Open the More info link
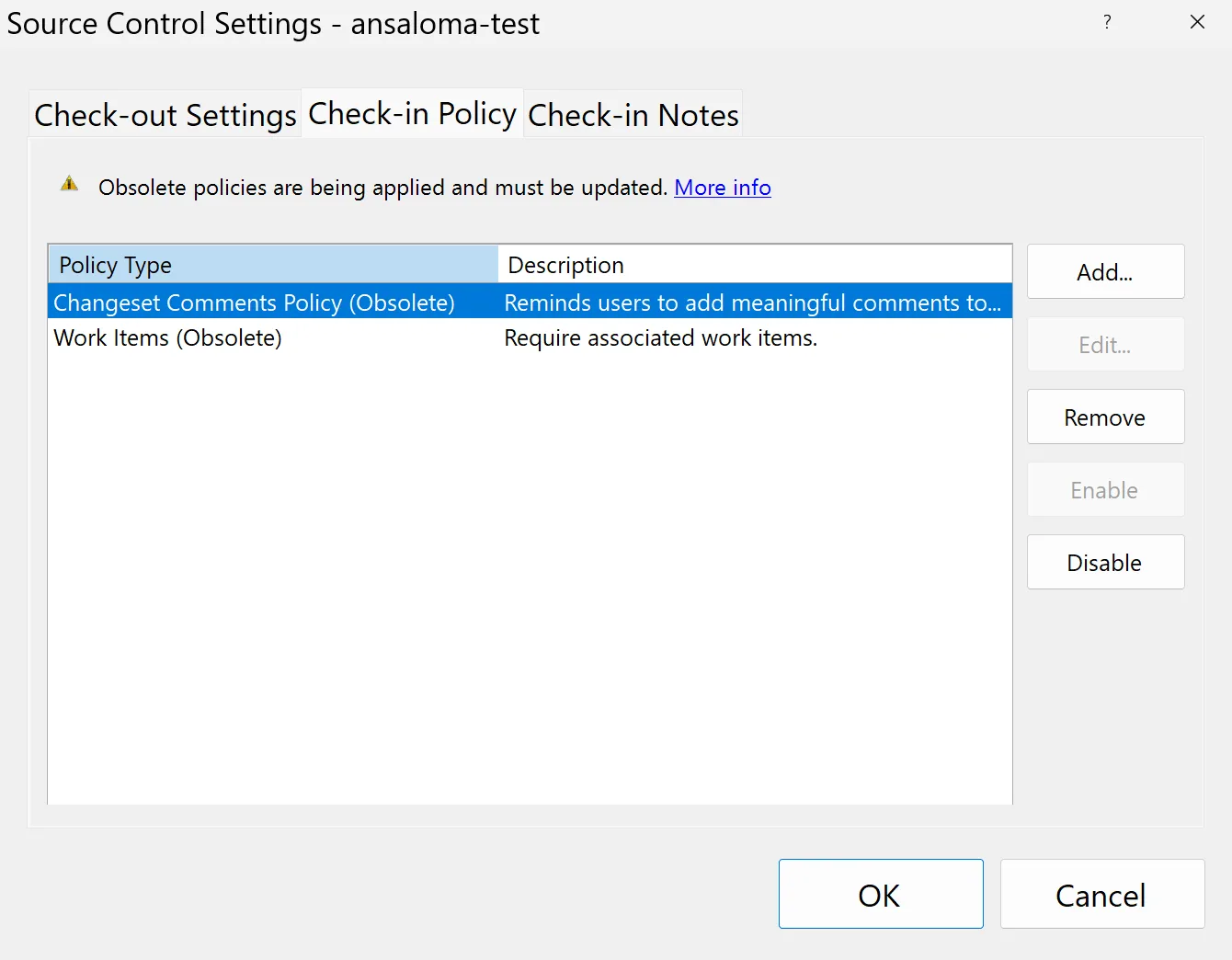 [x=722, y=188]
